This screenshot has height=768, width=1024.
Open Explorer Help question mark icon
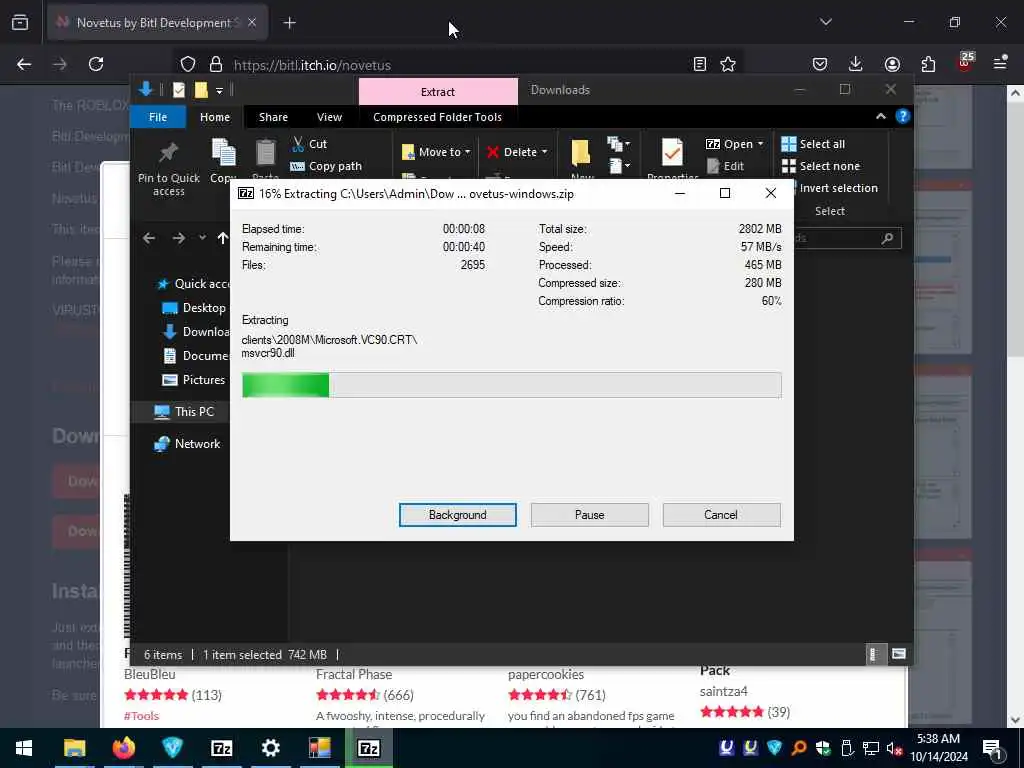click(x=903, y=116)
